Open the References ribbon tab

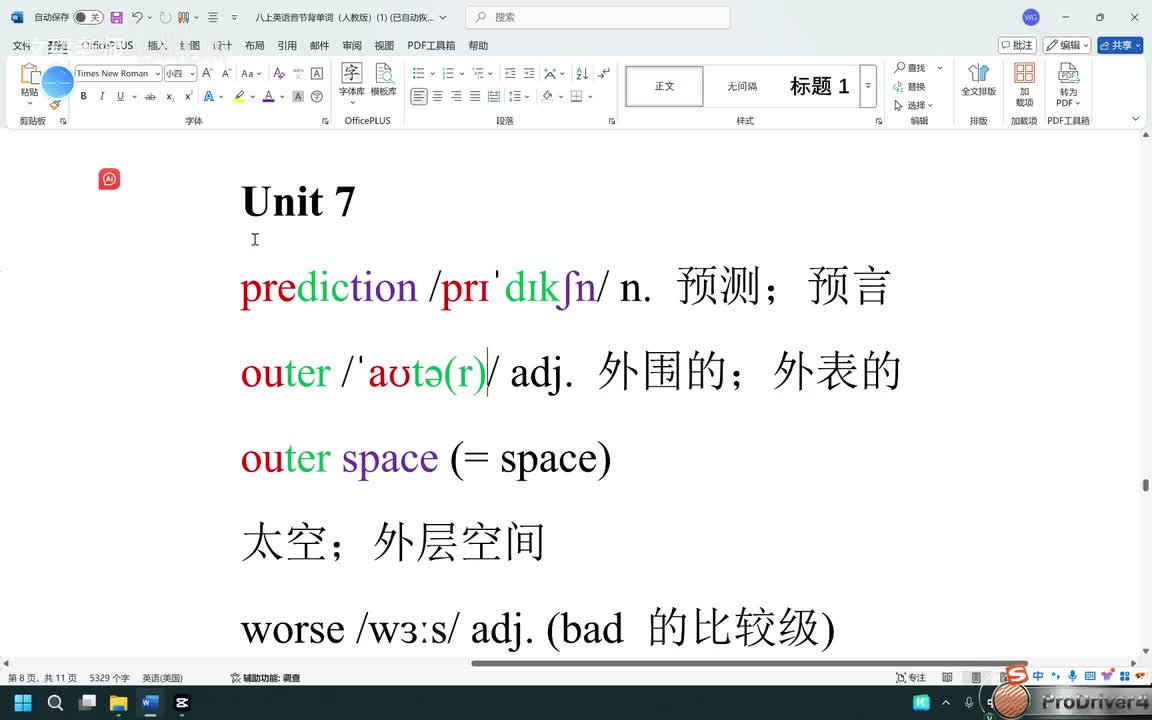click(287, 46)
